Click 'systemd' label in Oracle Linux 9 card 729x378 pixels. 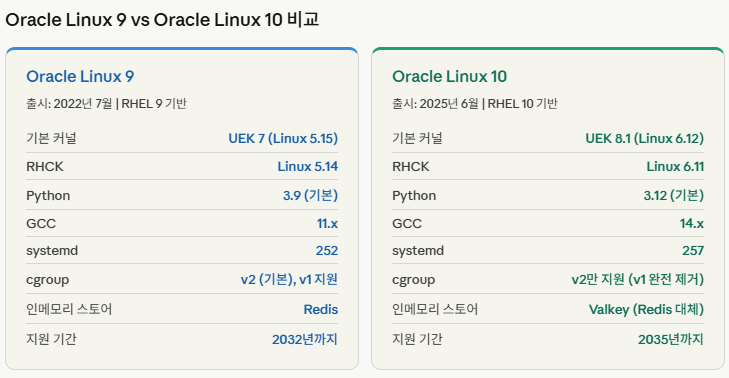click(52, 251)
